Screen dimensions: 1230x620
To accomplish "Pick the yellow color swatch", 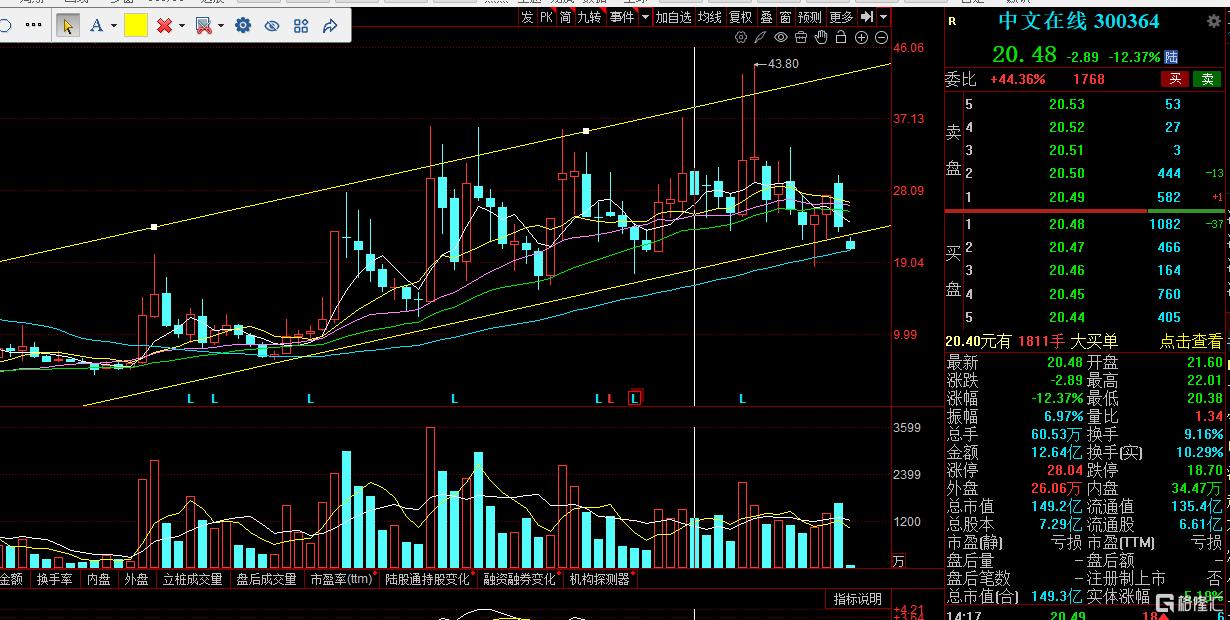I will [x=136, y=26].
